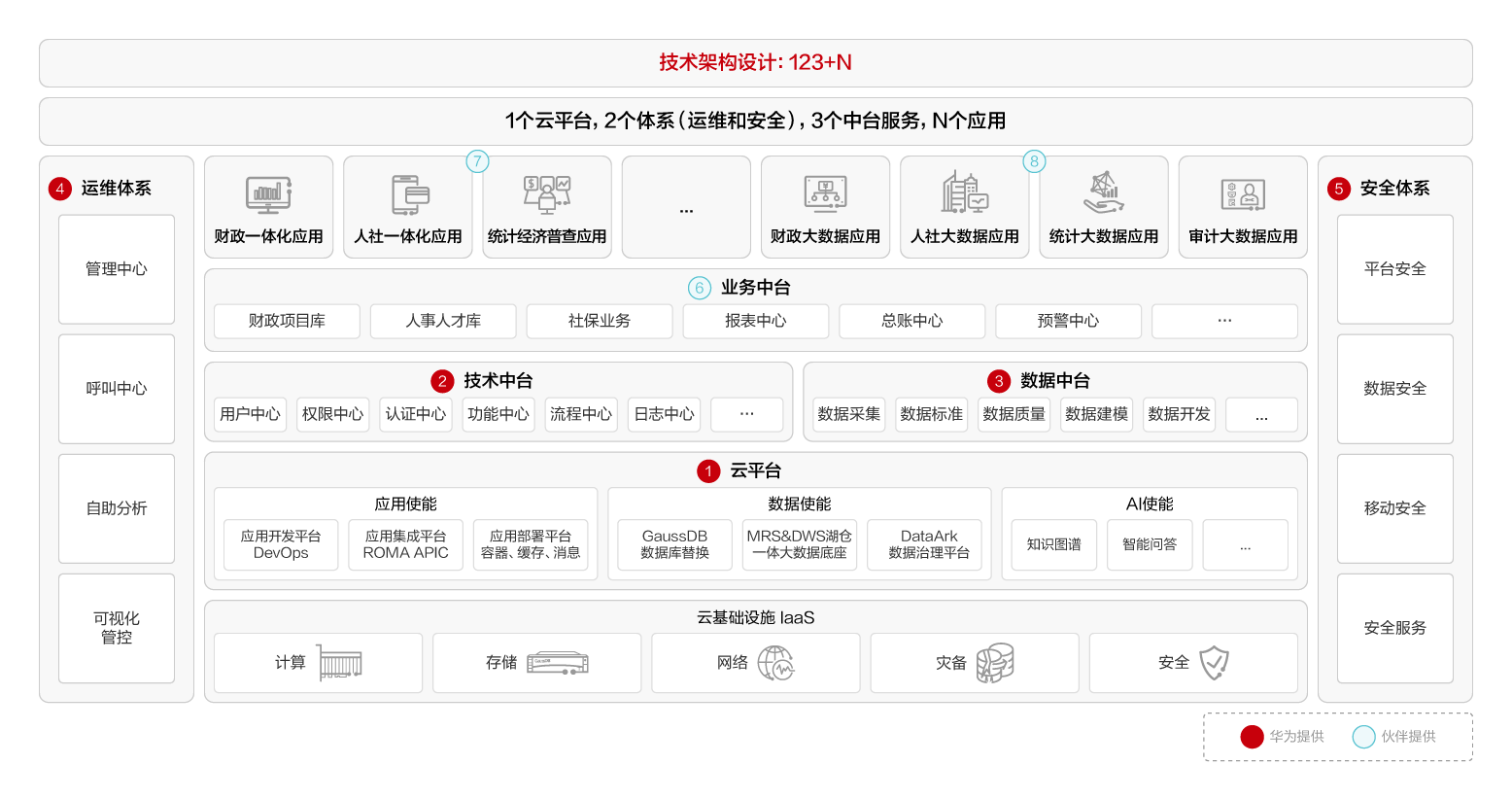Click circled number 7 badge
This screenshot has height=800, width=1512.
(477, 161)
